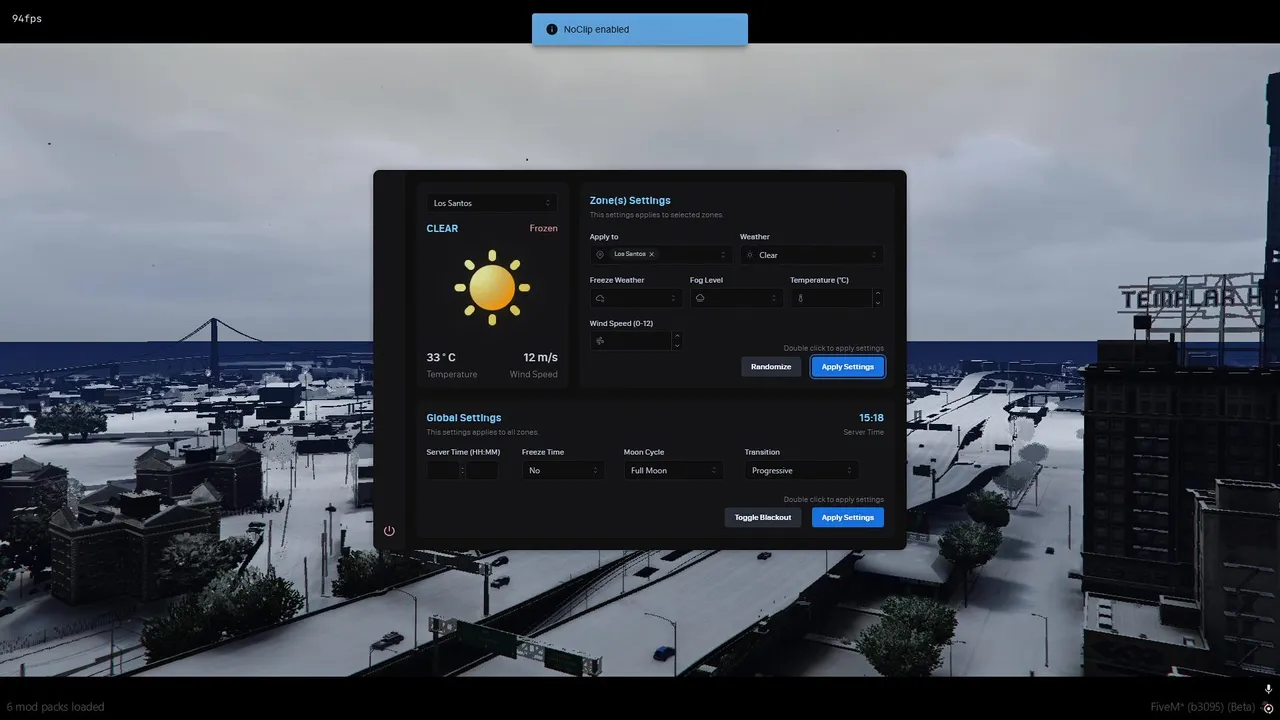
Task: Open the Transition dropdown showing Progressive
Action: [x=801, y=470]
